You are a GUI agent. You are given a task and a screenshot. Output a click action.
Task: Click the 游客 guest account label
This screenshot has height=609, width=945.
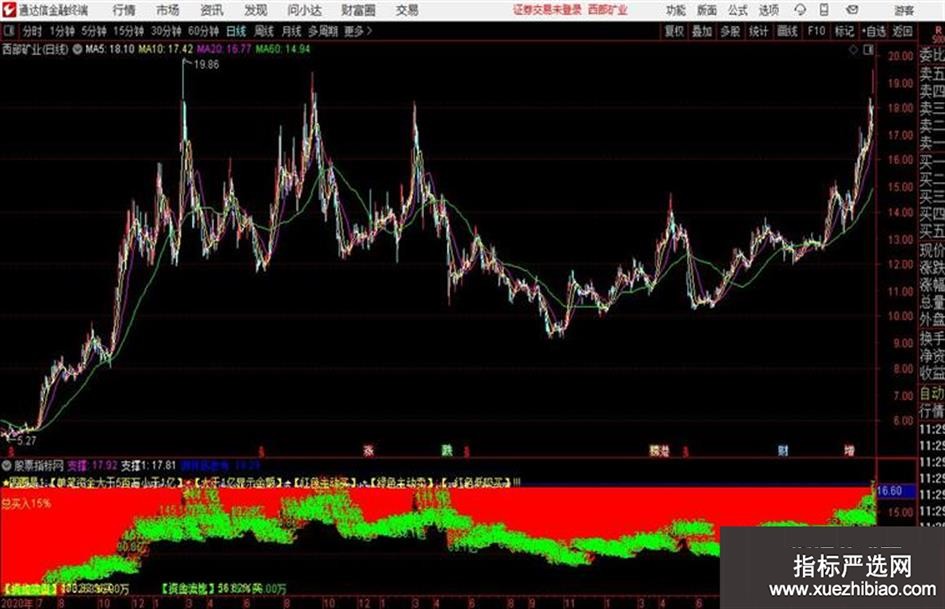[x=904, y=10]
